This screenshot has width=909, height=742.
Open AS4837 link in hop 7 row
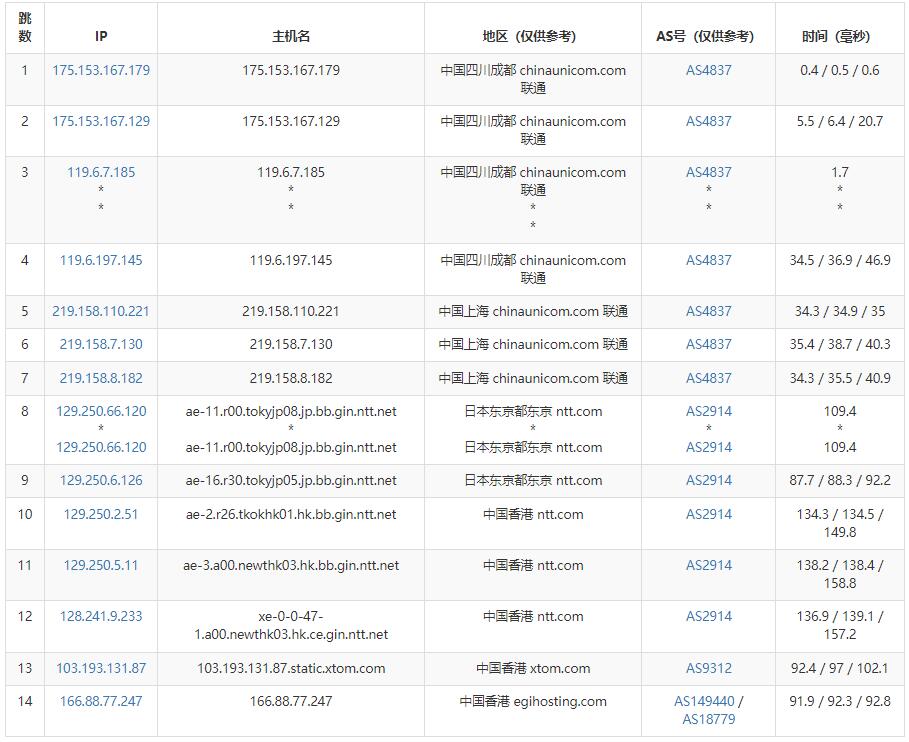pos(708,378)
